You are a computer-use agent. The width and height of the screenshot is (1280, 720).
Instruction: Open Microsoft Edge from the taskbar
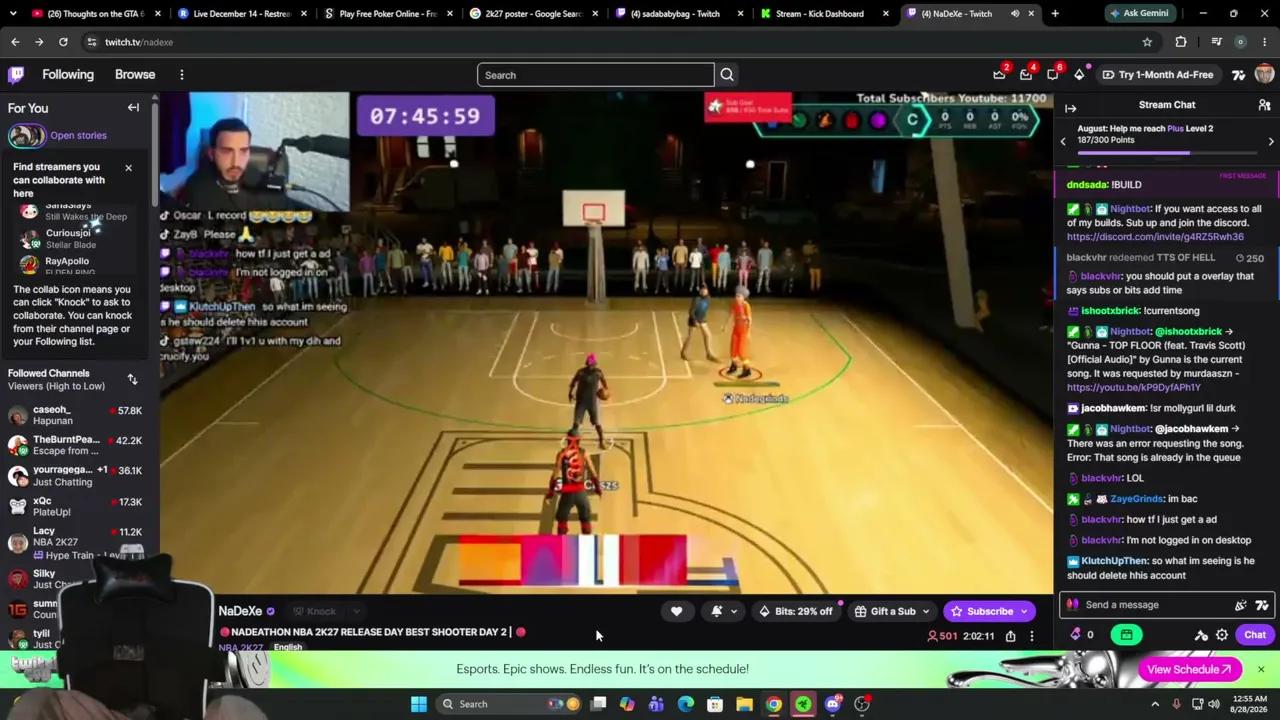pos(686,704)
